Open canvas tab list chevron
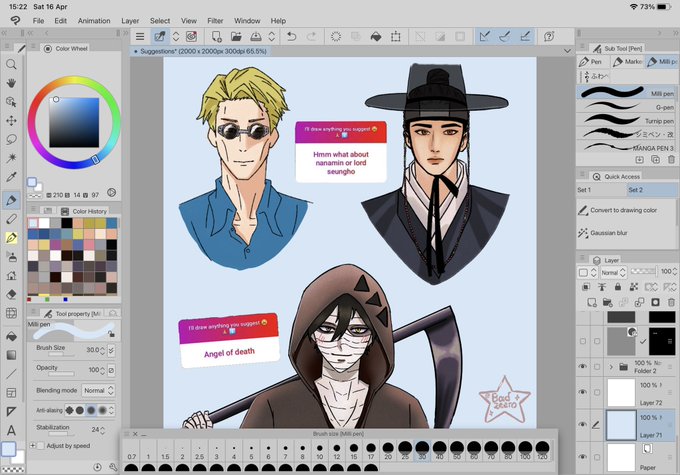 click(567, 51)
